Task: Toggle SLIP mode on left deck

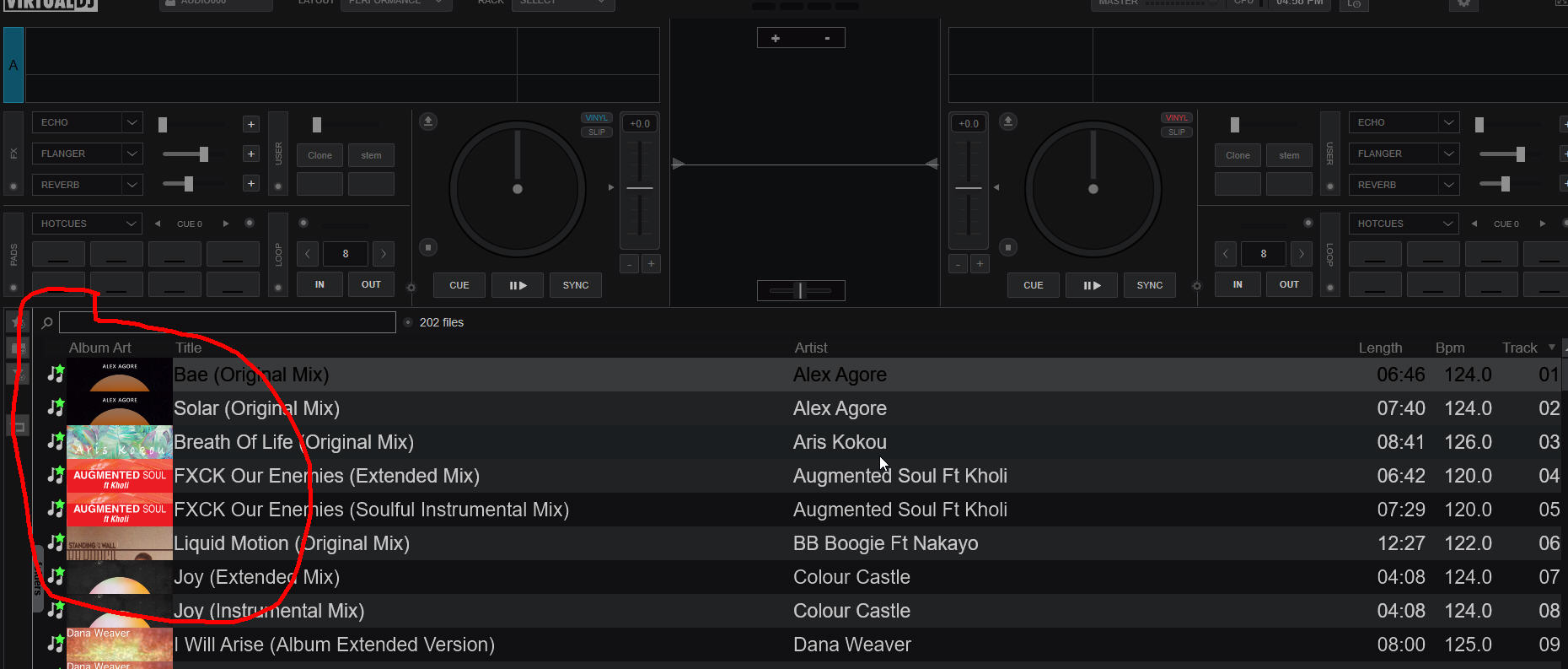Action: (596, 132)
